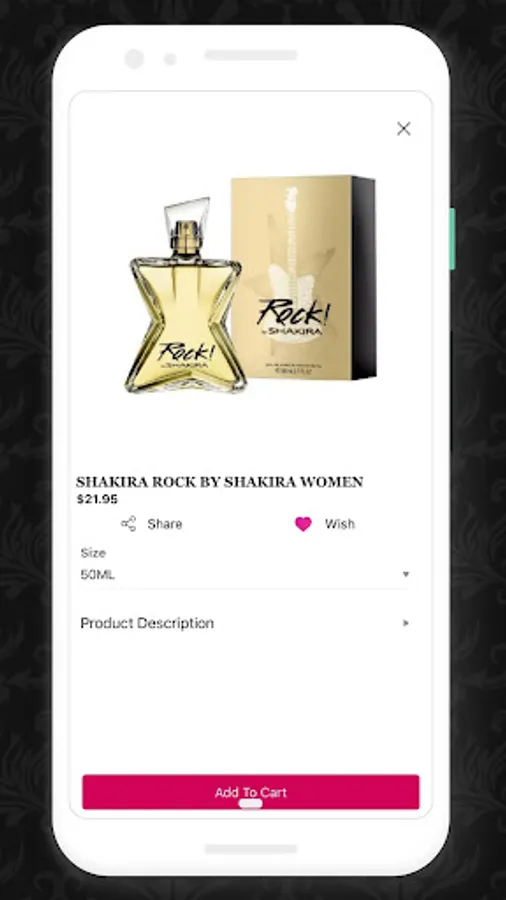
Task: Tap the home pill at screen bottom
Action: (251, 804)
